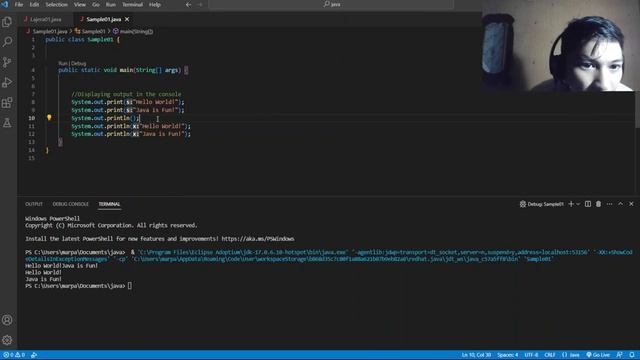Click the webcam video overlay
This screenshot has width=640, height=360.
point(561,46)
